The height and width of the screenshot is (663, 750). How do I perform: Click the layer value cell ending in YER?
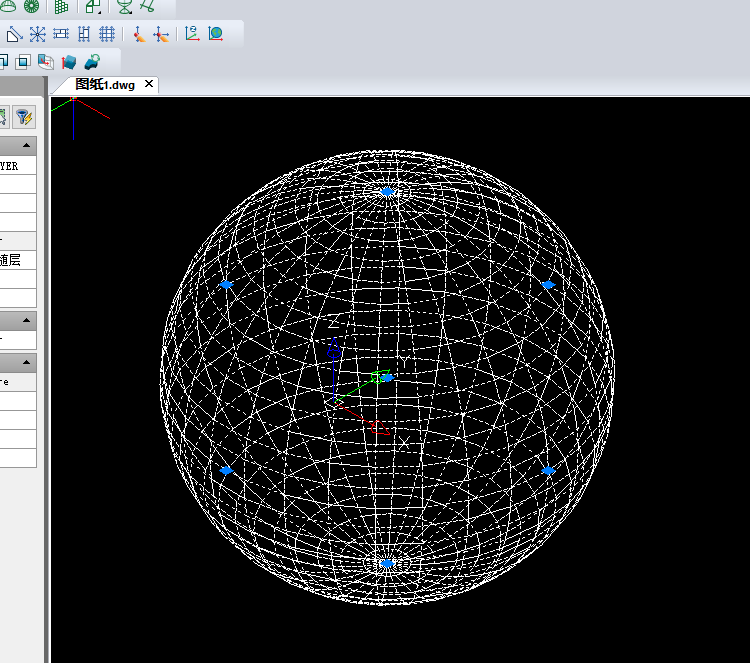coord(18,166)
